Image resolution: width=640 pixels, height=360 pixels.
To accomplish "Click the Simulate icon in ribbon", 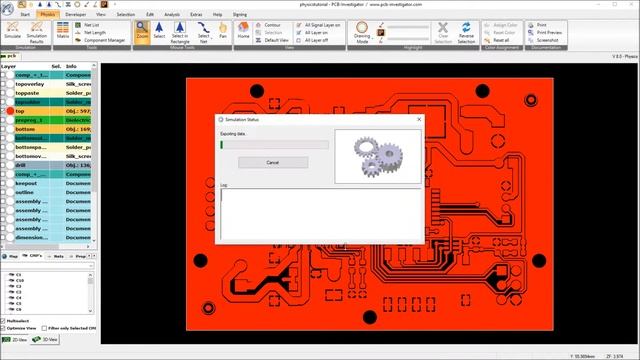I will point(13,31).
